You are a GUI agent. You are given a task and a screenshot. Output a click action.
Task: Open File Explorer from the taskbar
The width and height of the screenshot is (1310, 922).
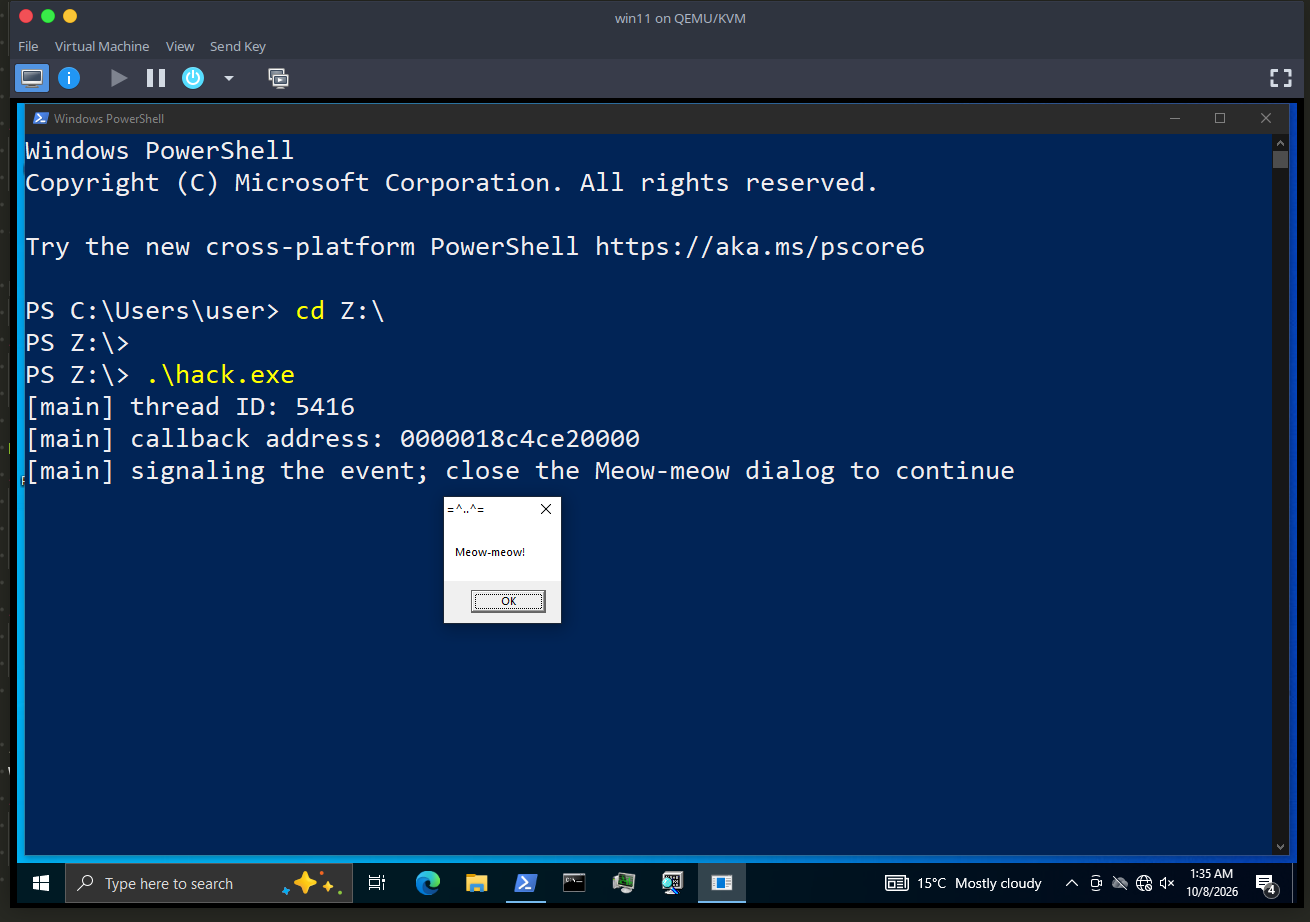477,883
